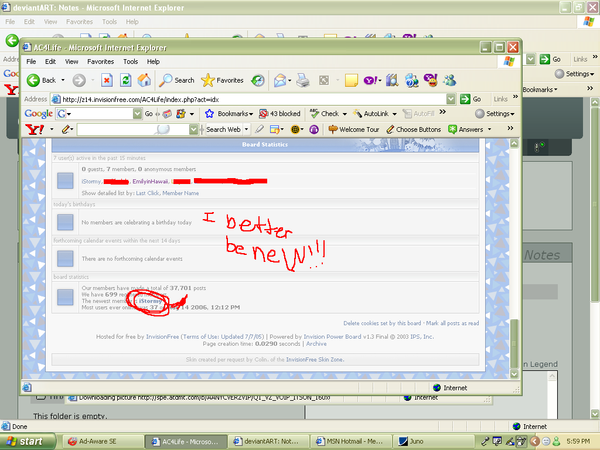600x450 pixels.
Task: Click Last Click sort link
Action: click(147, 193)
